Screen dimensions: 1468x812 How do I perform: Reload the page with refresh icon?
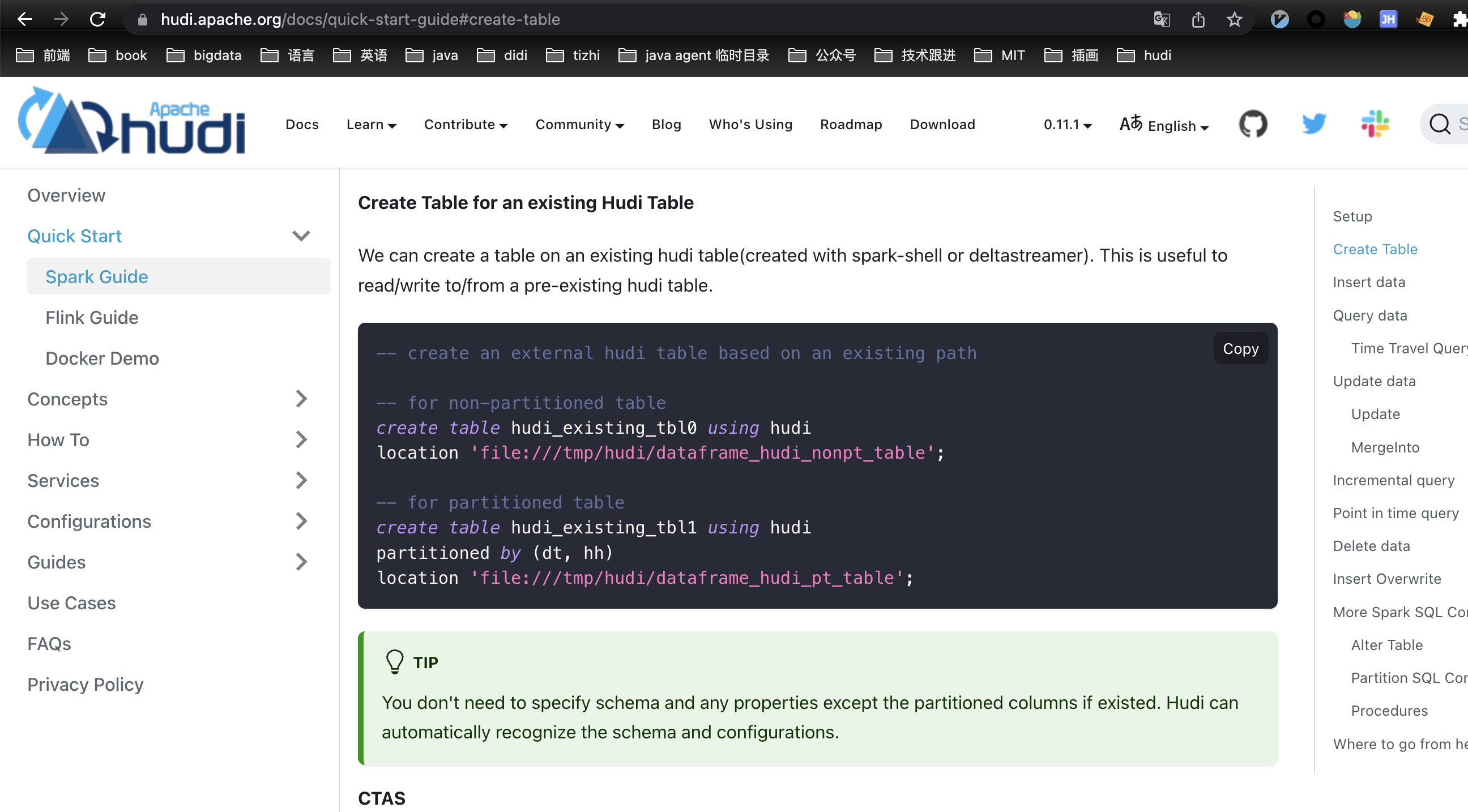coord(98,19)
